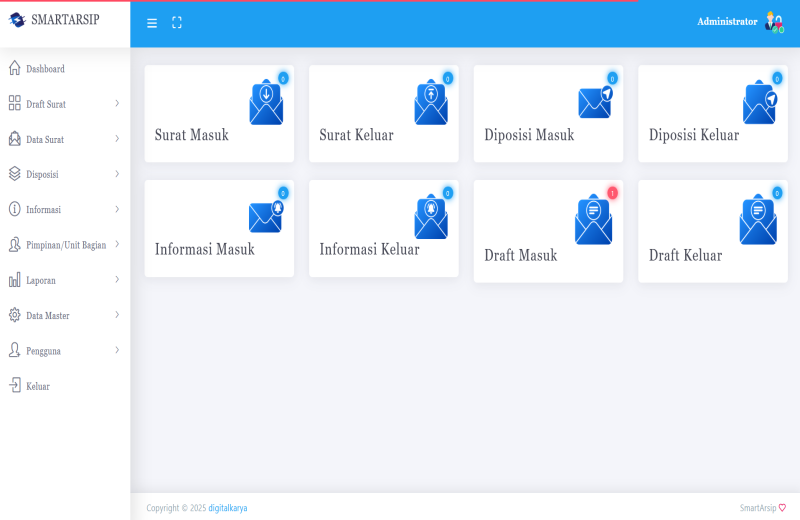Click the Surat Keluar envelope icon
This screenshot has width=800, height=520.
pos(431,103)
